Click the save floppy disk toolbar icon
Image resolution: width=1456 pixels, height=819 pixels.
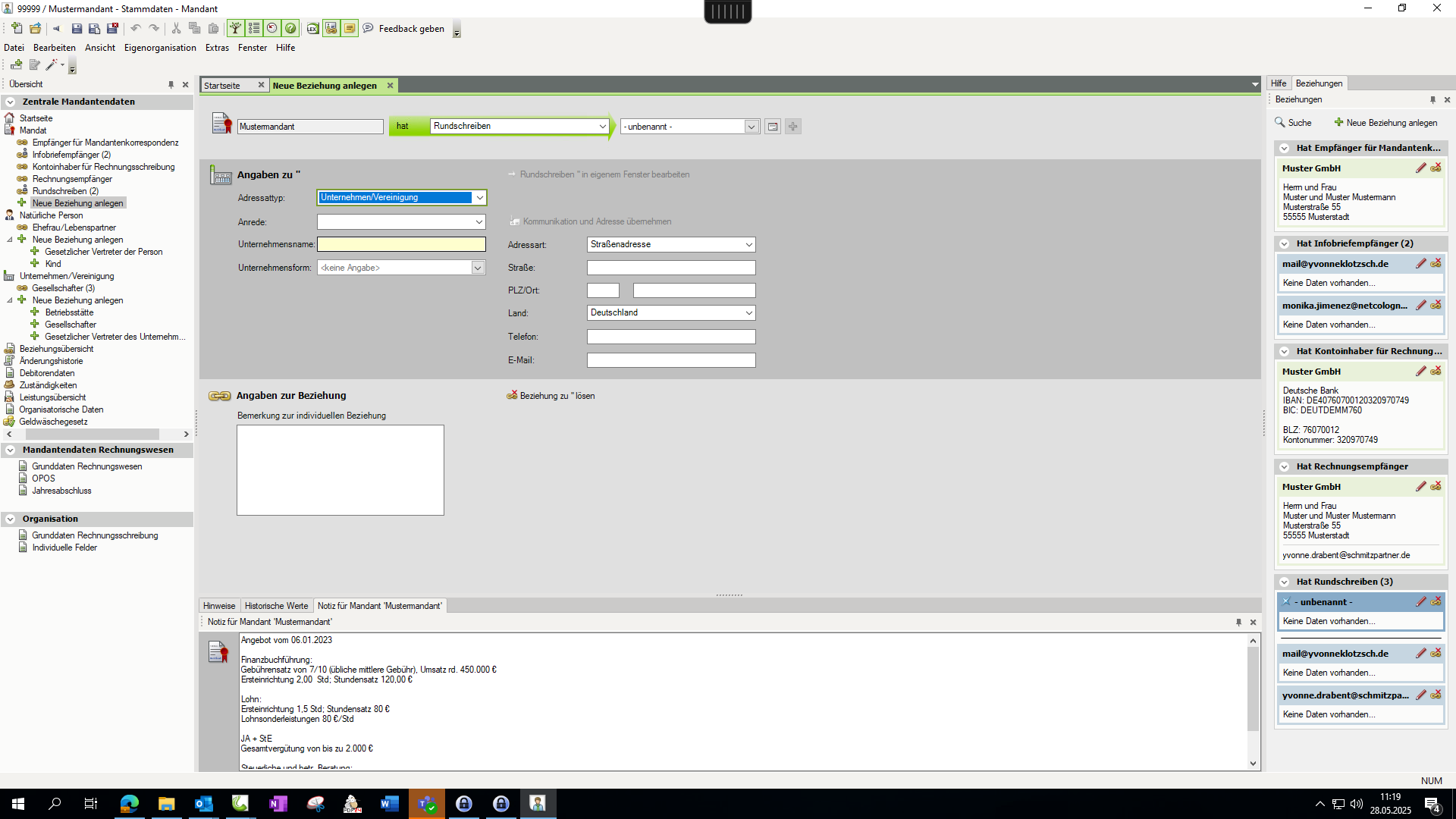(x=77, y=29)
